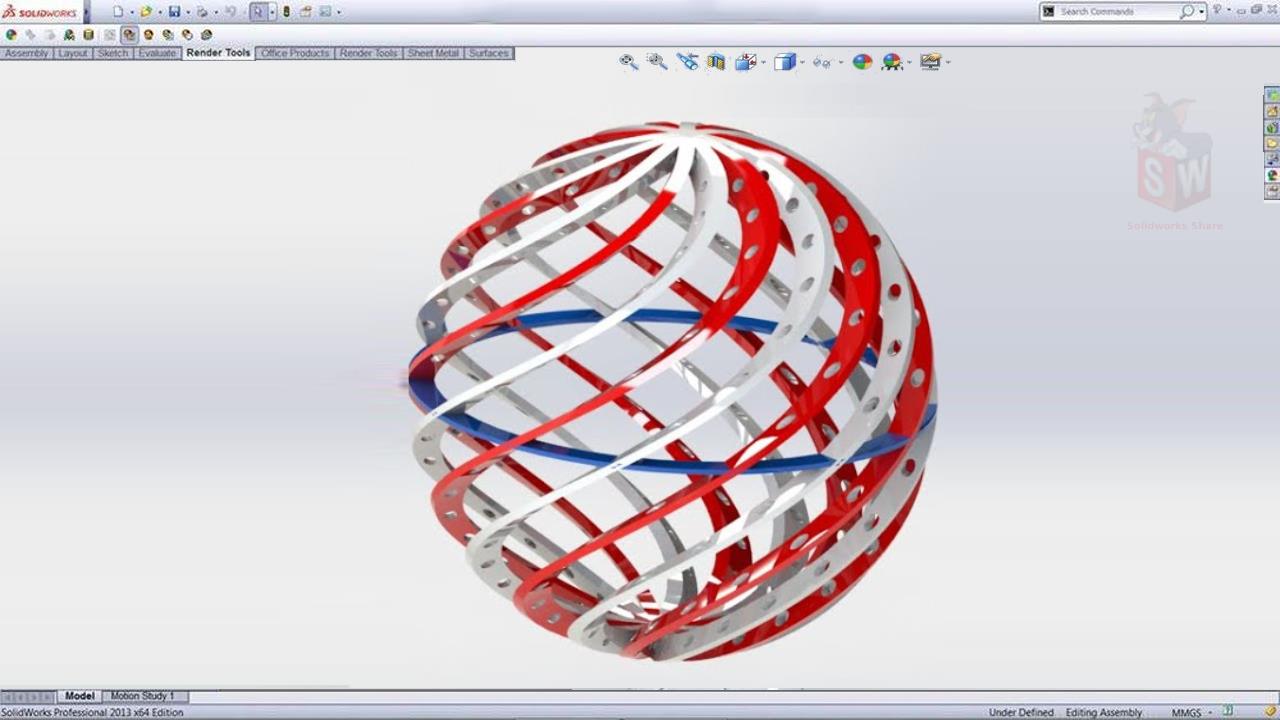Click the Edit Appearance ball in Render Tools
1280x720 pixels.
(11, 34)
